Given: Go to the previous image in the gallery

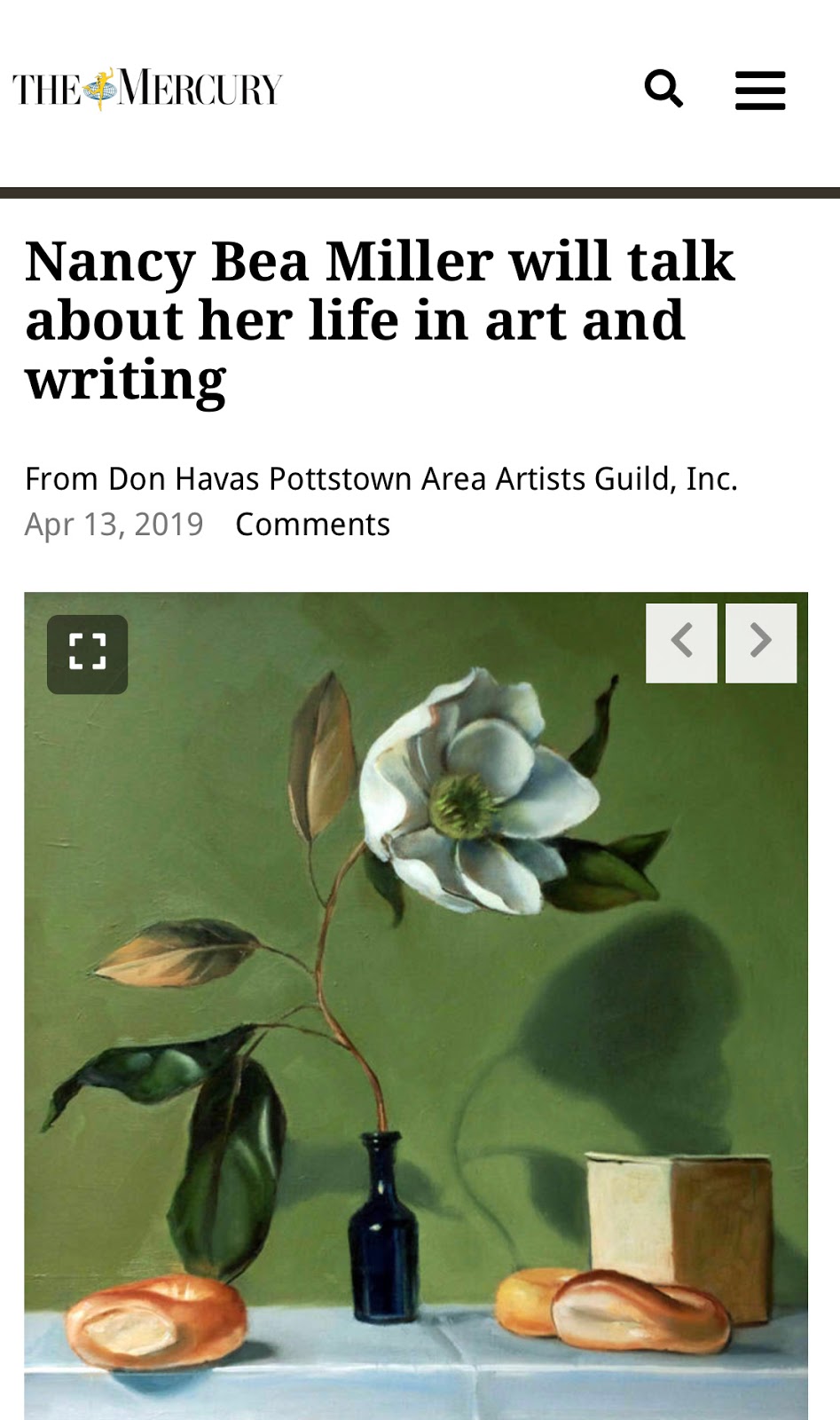Looking at the screenshot, I should [683, 642].
